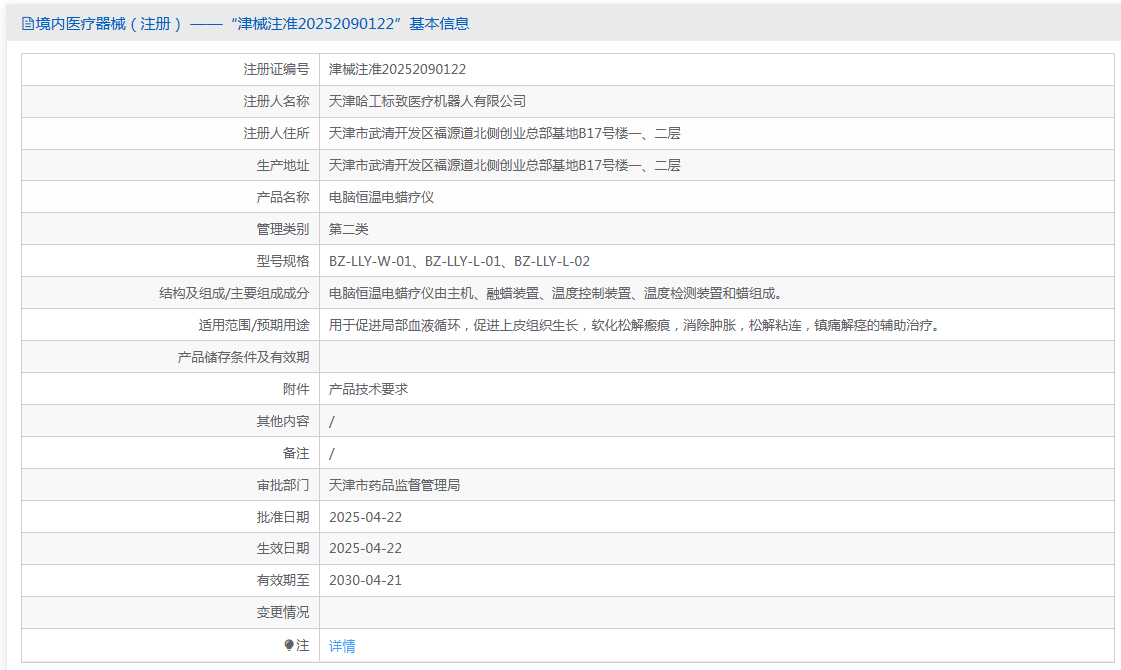Click the slash value in the 备注 row
Image resolution: width=1121 pixels, height=670 pixels.
click(x=332, y=453)
